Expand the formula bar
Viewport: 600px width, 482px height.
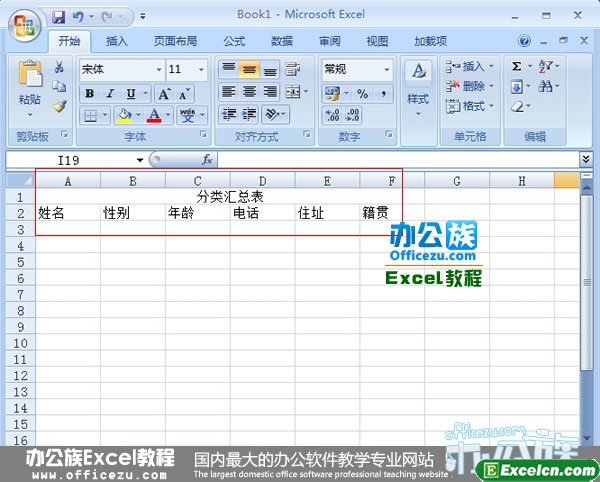point(585,159)
